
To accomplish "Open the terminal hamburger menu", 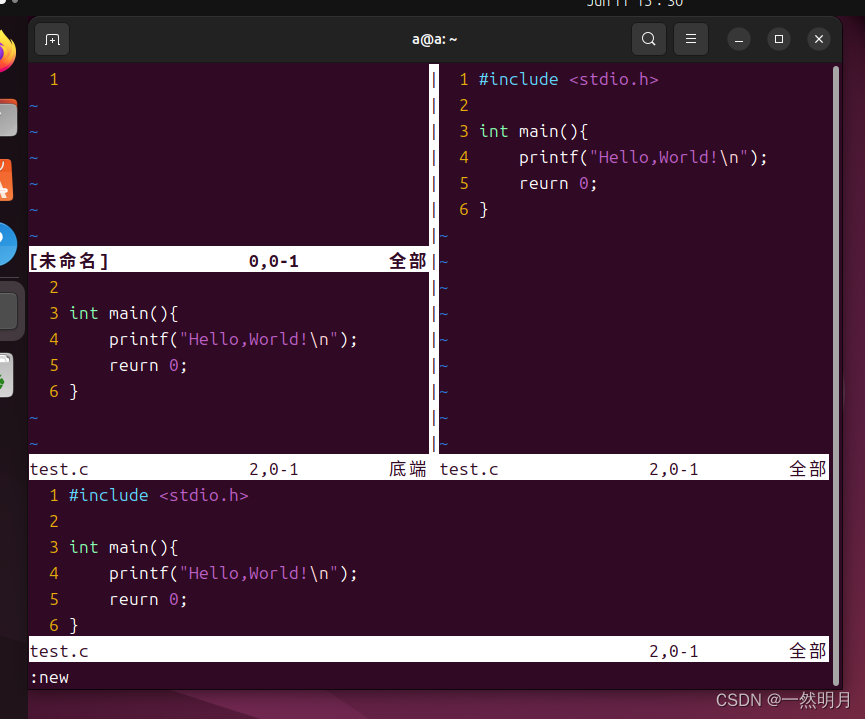I will (691, 39).
